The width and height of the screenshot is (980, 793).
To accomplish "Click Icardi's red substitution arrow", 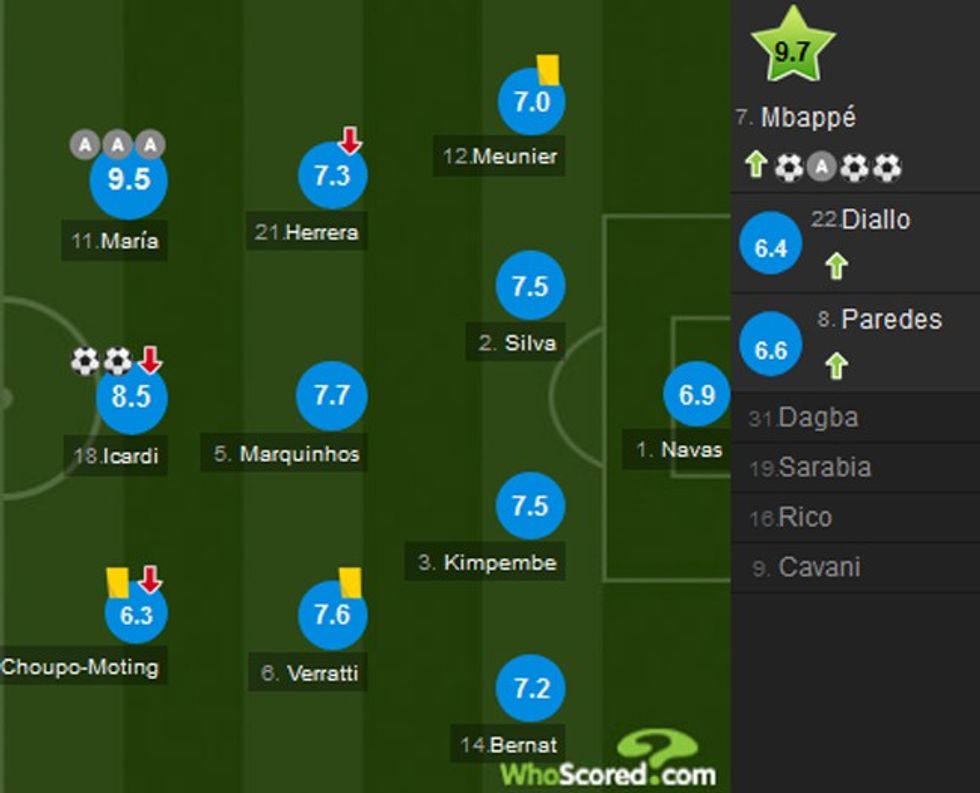I will pyautogui.click(x=149, y=359).
